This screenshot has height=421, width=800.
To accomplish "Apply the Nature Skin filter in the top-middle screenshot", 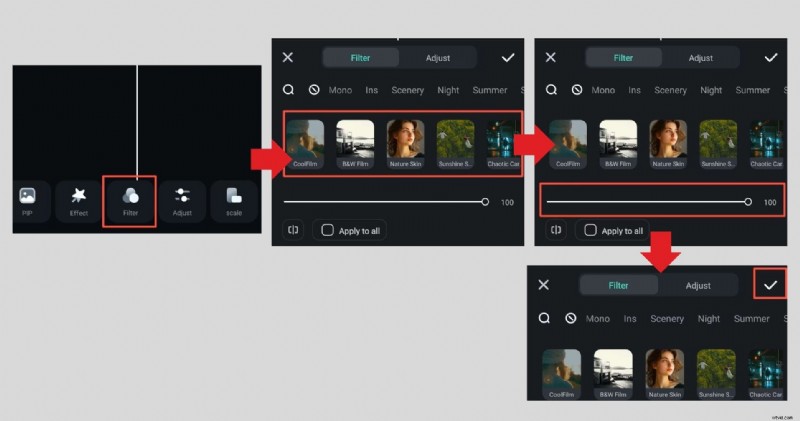I will click(406, 144).
